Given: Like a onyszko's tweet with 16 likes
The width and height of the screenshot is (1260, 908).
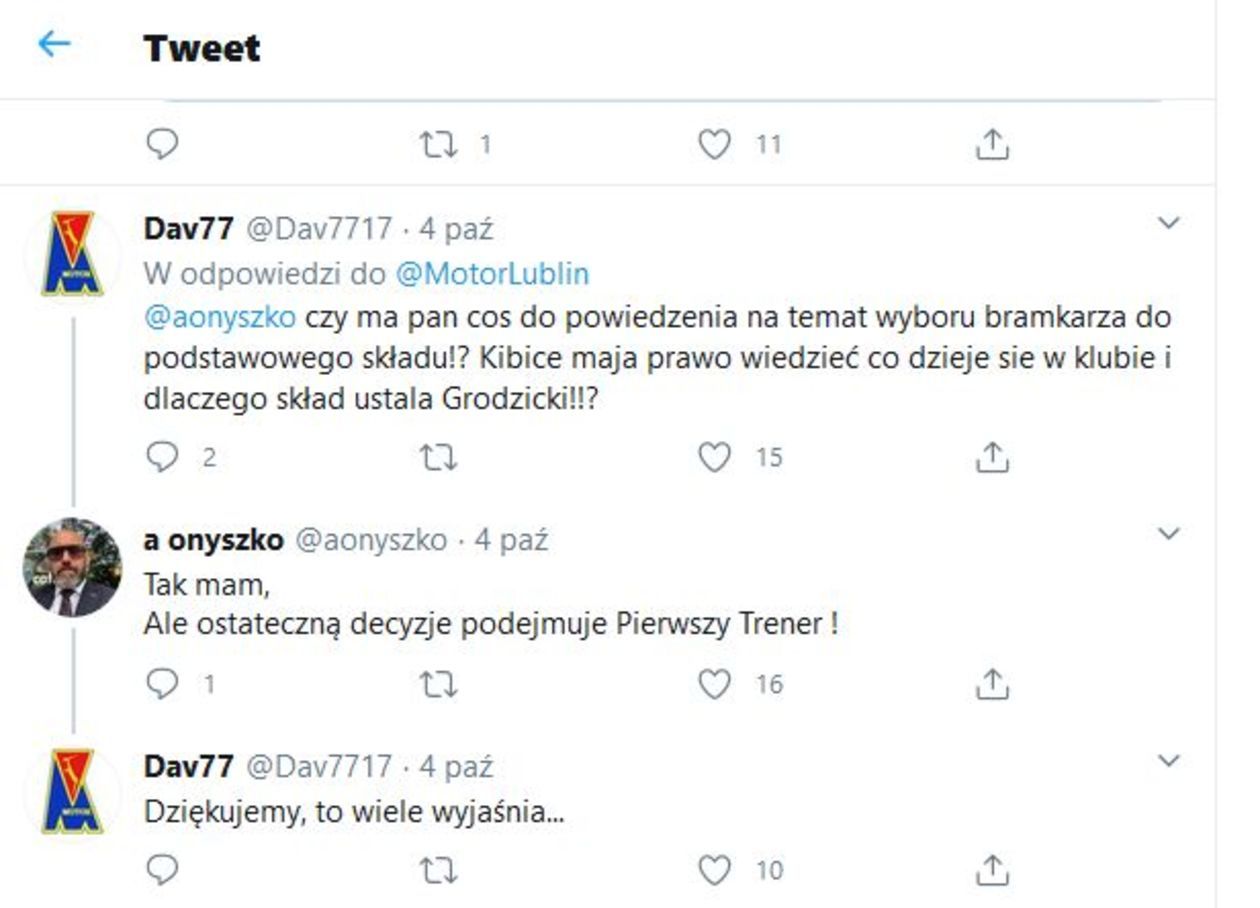Looking at the screenshot, I should [x=714, y=684].
